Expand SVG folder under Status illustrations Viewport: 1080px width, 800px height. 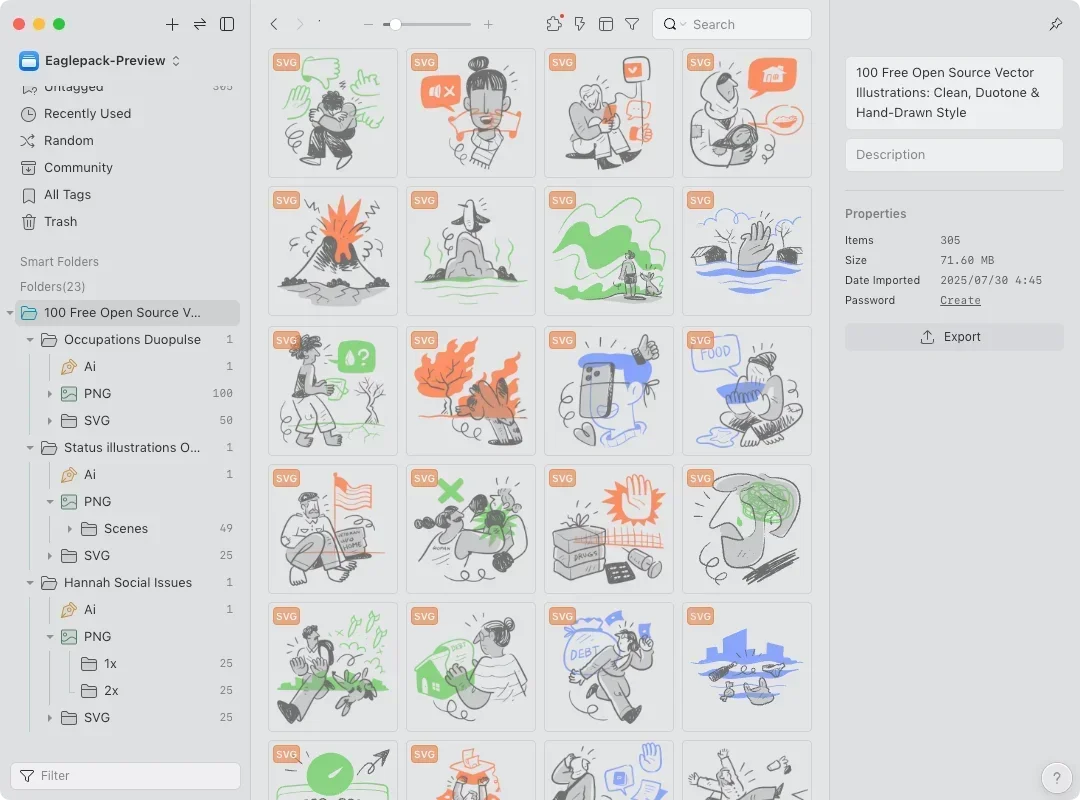(50, 555)
